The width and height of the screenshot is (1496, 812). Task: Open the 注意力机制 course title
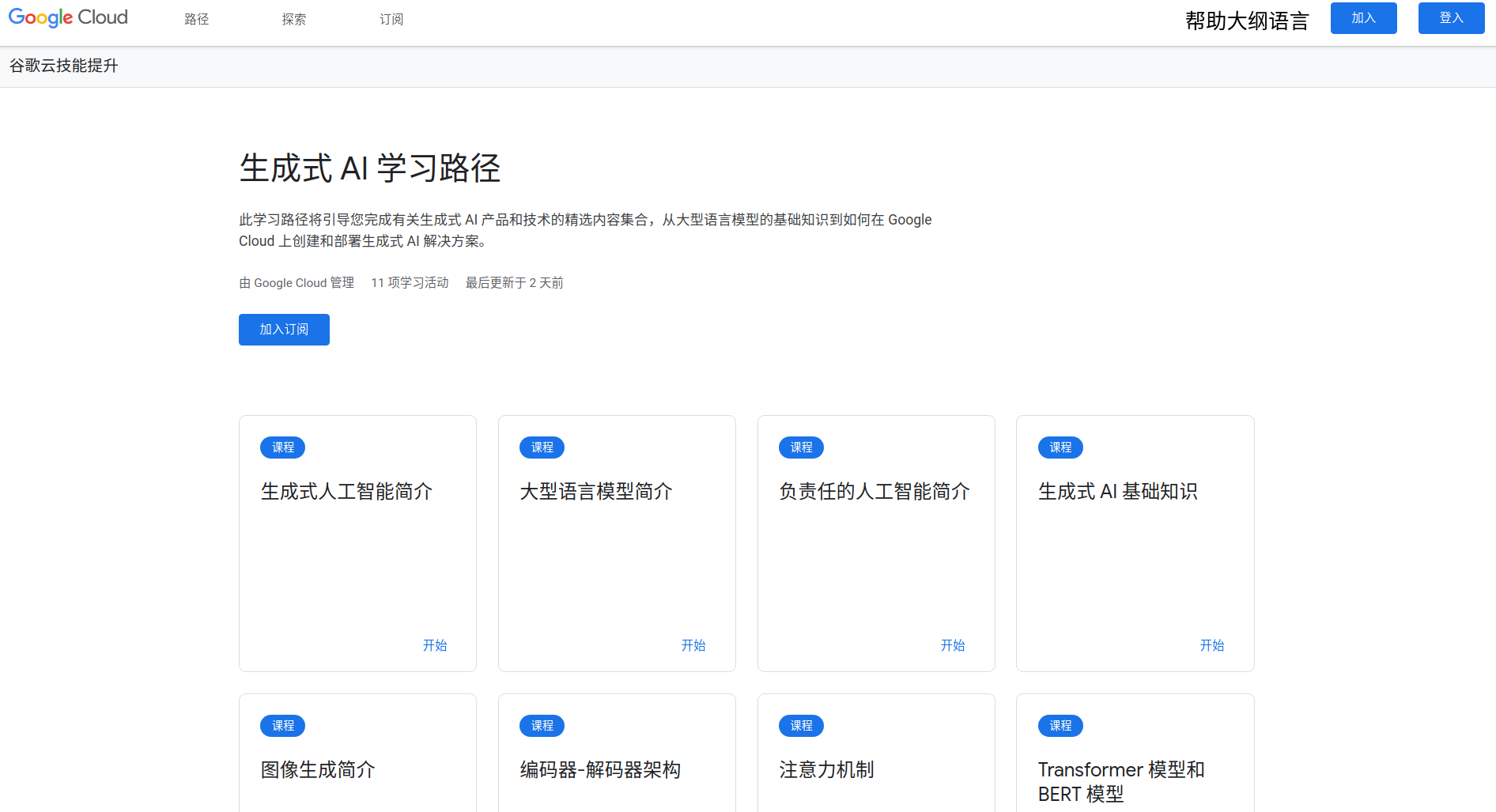pyautogui.click(x=826, y=769)
